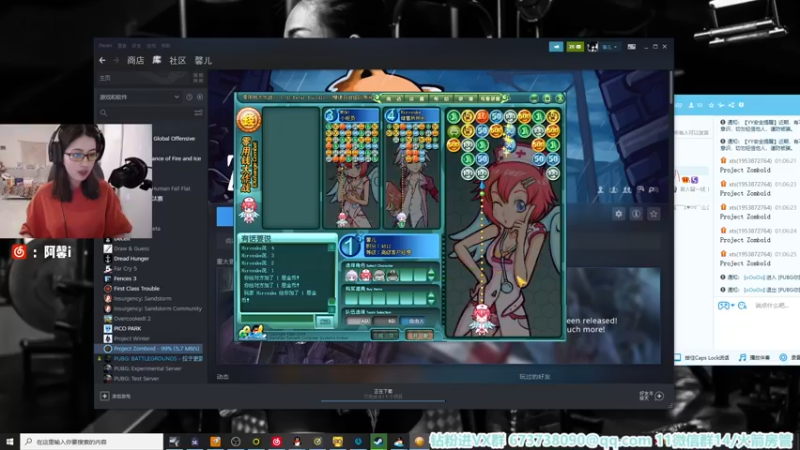This screenshot has width=800, height=450.
Task: Click Steam's forward navigation arrow
Action: pyautogui.click(x=116, y=60)
